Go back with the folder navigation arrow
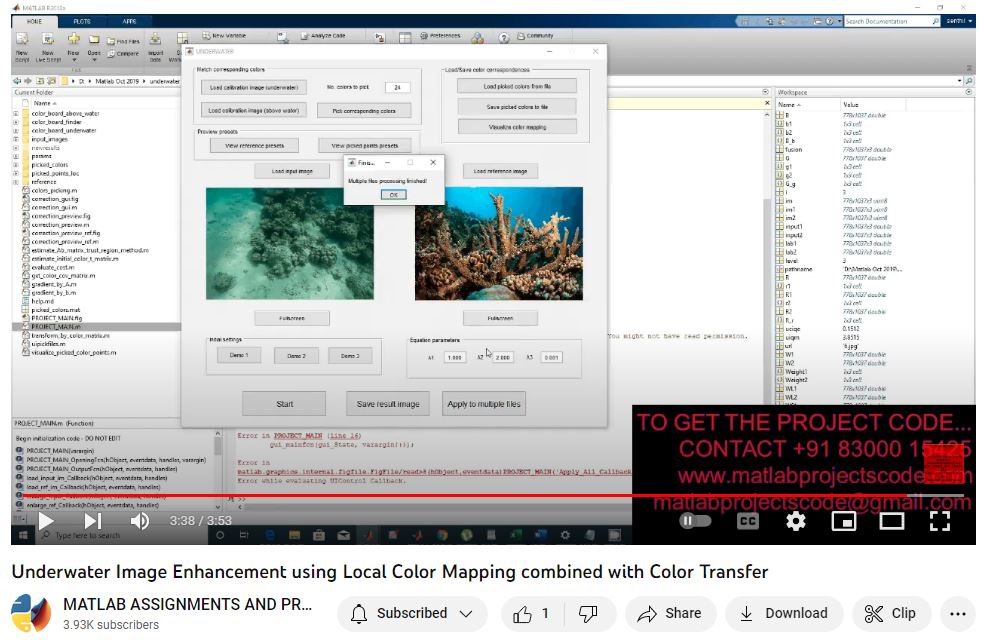 coord(17,81)
